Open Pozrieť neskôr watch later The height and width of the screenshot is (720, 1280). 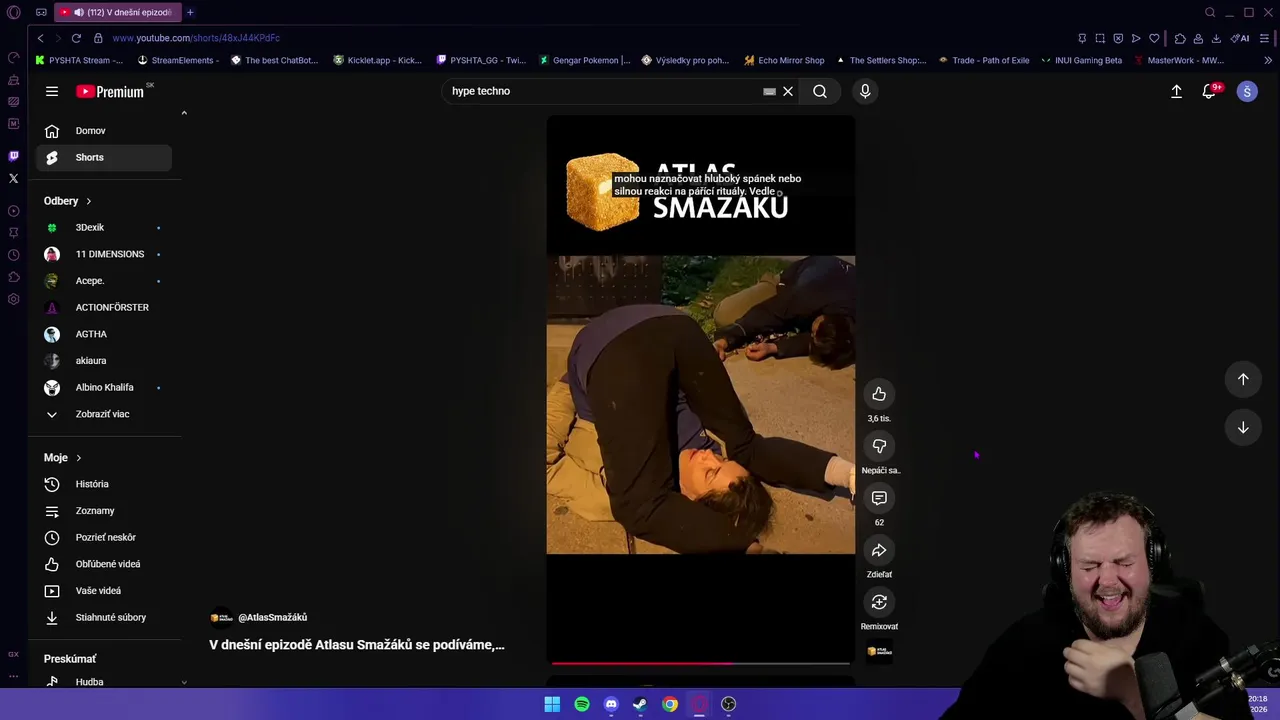coord(104,538)
